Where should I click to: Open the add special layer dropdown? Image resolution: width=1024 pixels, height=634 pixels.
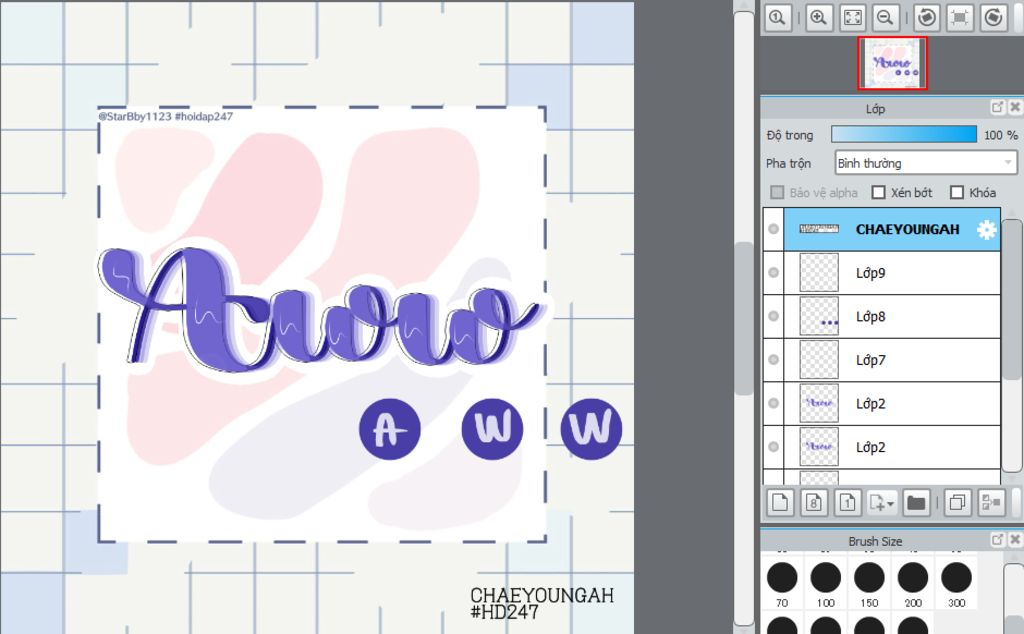(882, 503)
